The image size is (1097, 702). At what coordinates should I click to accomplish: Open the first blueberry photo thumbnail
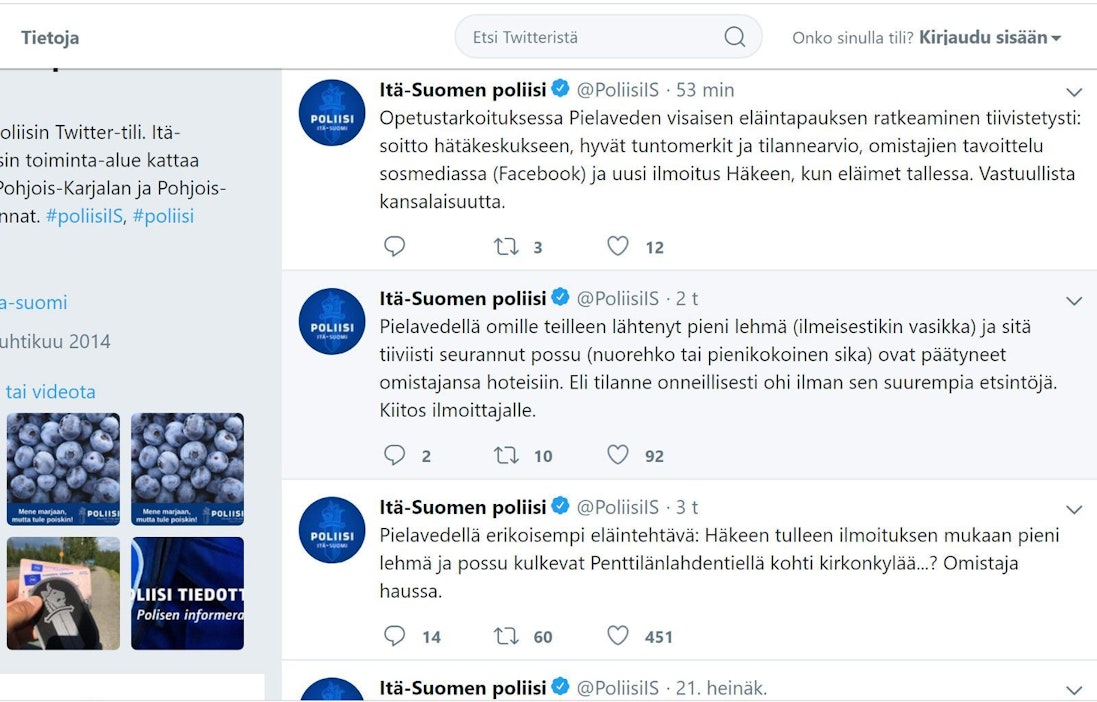63,469
